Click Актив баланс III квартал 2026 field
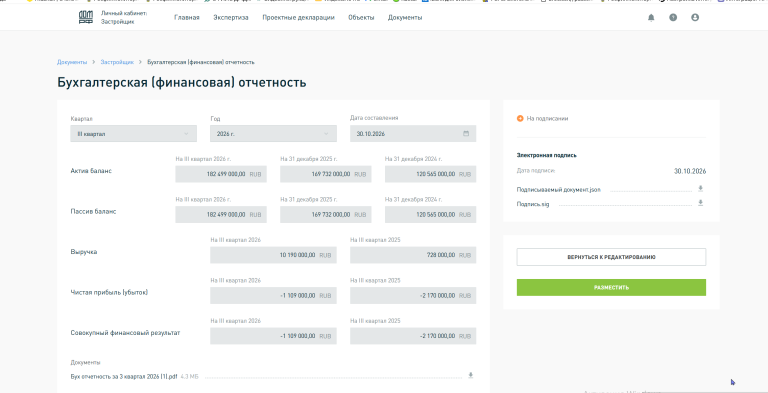This screenshot has width=768, height=393. tap(221, 174)
